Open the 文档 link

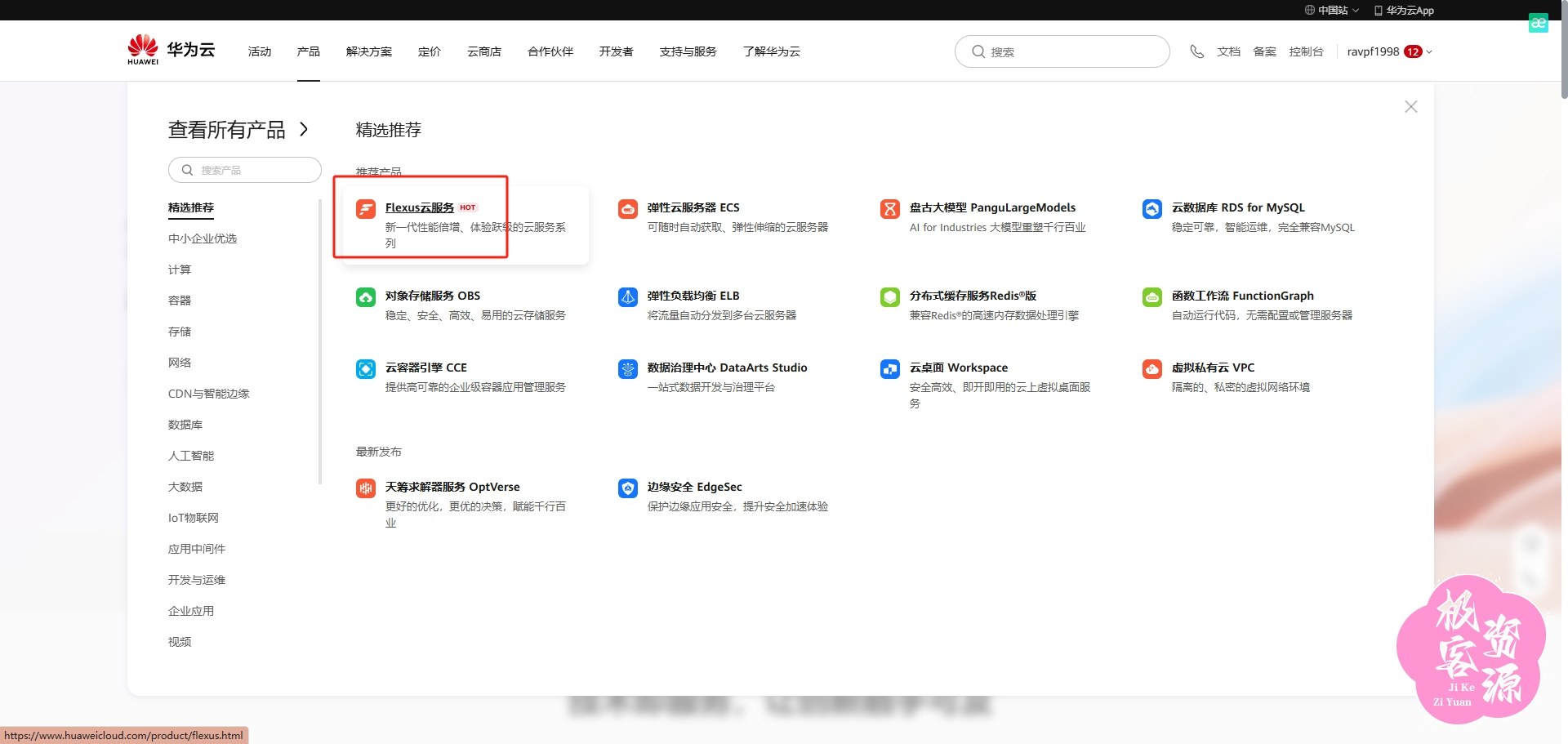pos(1228,51)
